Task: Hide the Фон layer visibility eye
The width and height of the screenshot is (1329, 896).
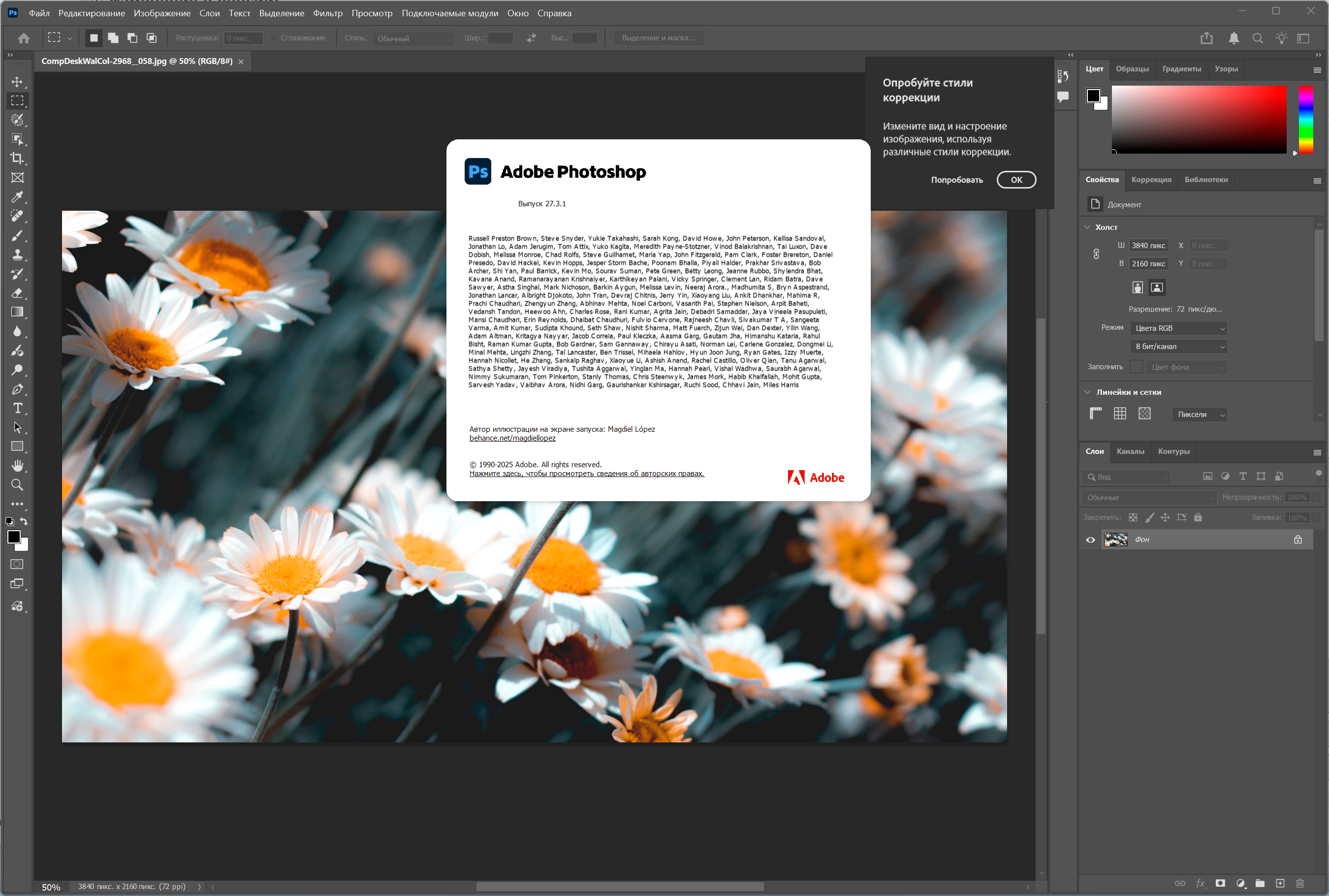Action: 1090,540
